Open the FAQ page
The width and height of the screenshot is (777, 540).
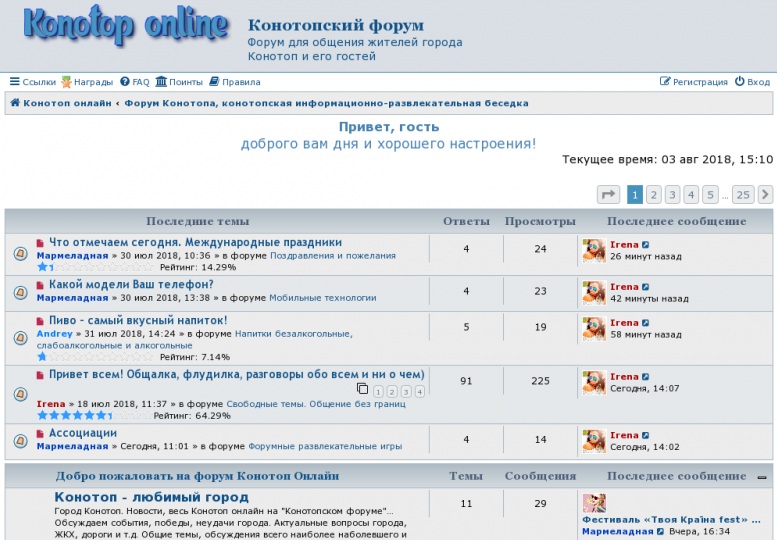[x=134, y=82]
